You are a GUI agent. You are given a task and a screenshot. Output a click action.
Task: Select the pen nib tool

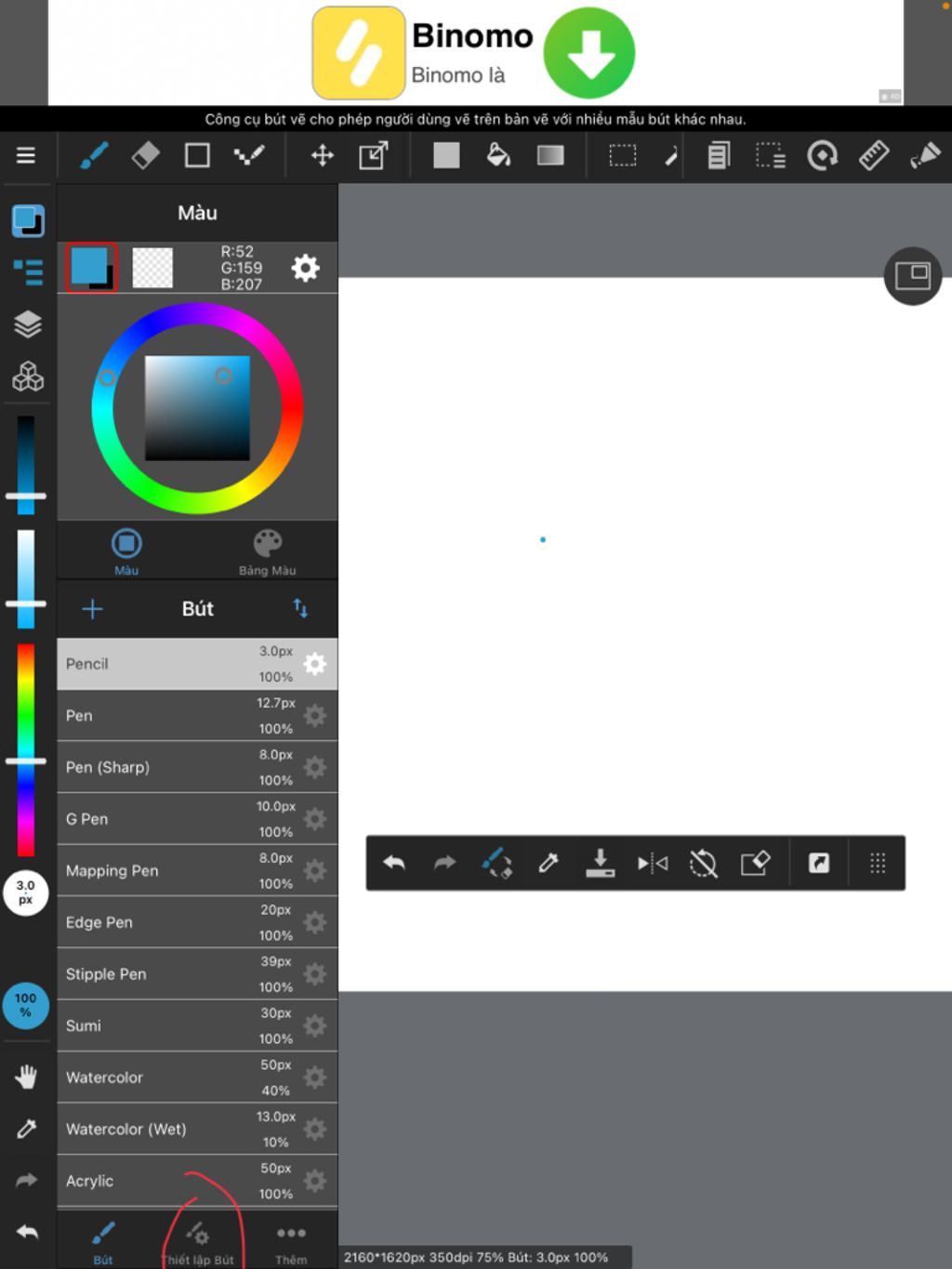point(925,155)
